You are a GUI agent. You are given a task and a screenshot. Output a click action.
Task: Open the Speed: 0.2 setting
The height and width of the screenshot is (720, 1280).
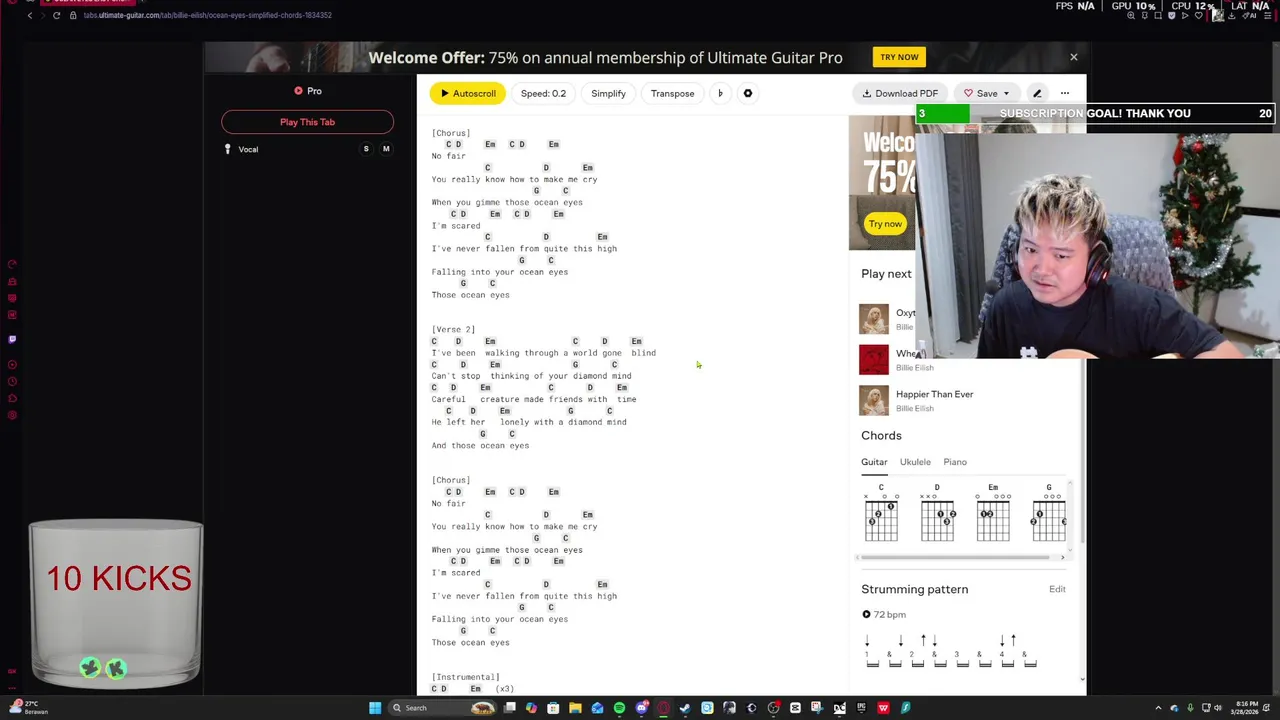(x=543, y=93)
